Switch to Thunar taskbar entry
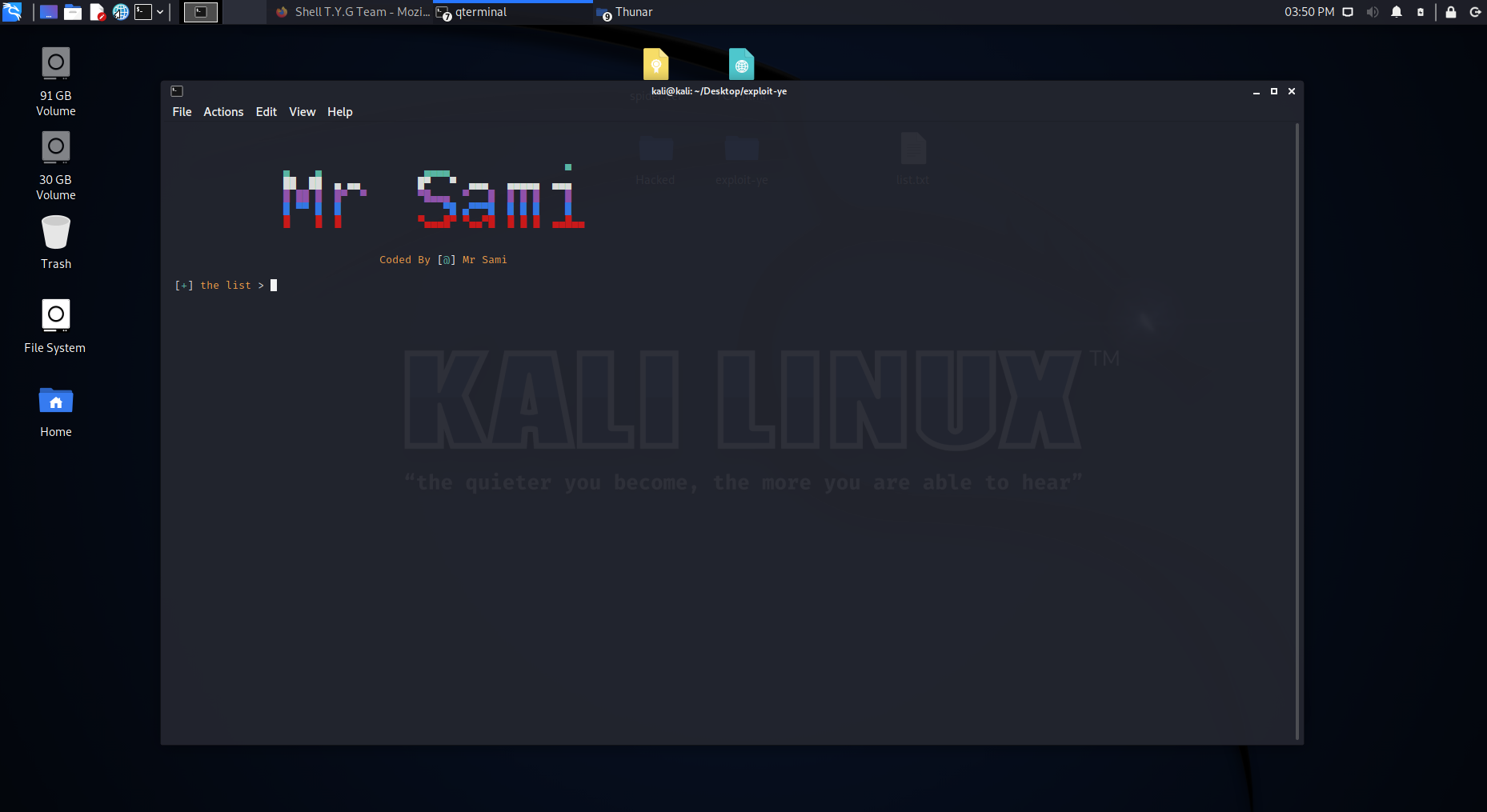This screenshot has height=812, width=1487. click(x=626, y=12)
